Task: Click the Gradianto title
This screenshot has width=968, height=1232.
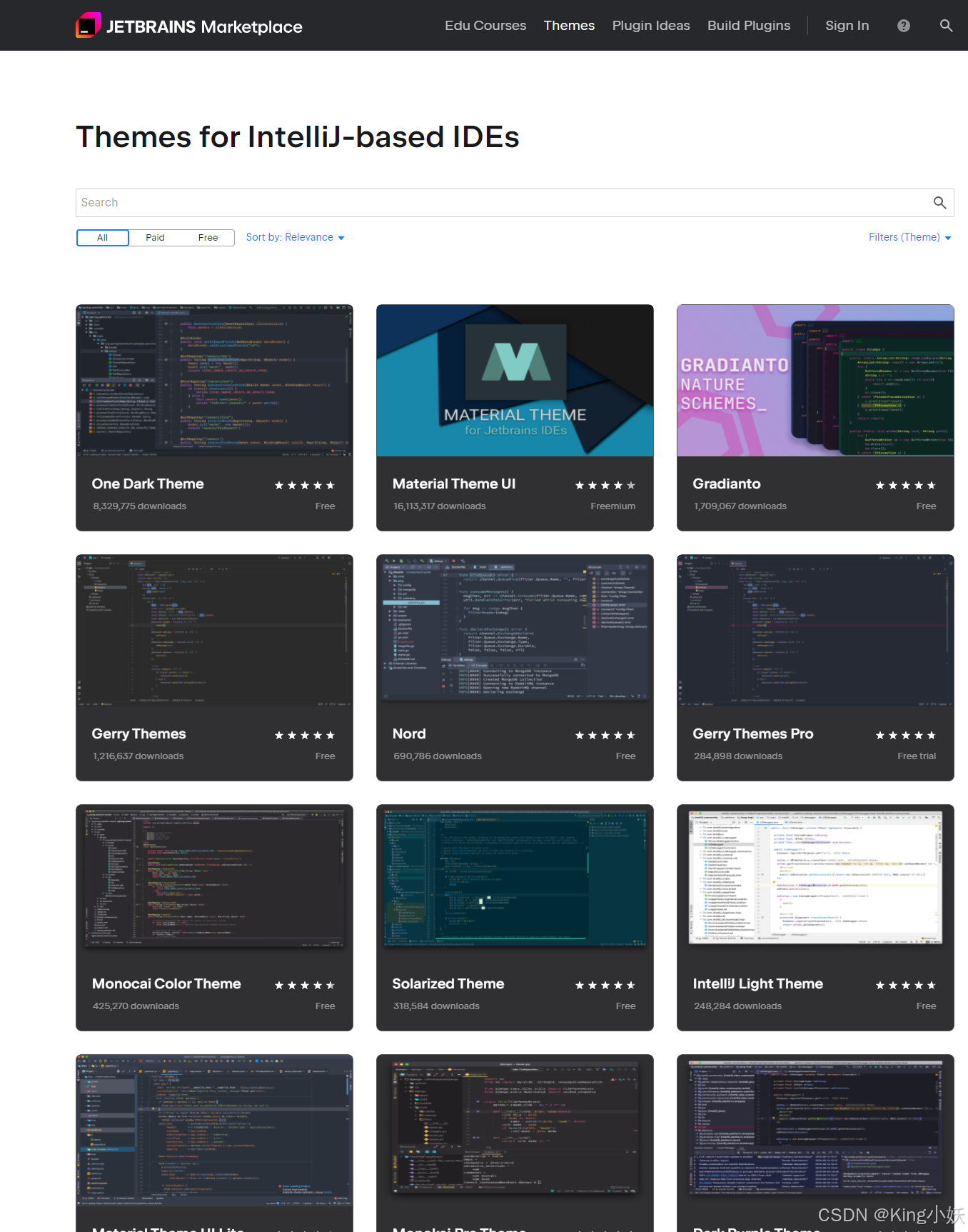Action: (x=727, y=484)
